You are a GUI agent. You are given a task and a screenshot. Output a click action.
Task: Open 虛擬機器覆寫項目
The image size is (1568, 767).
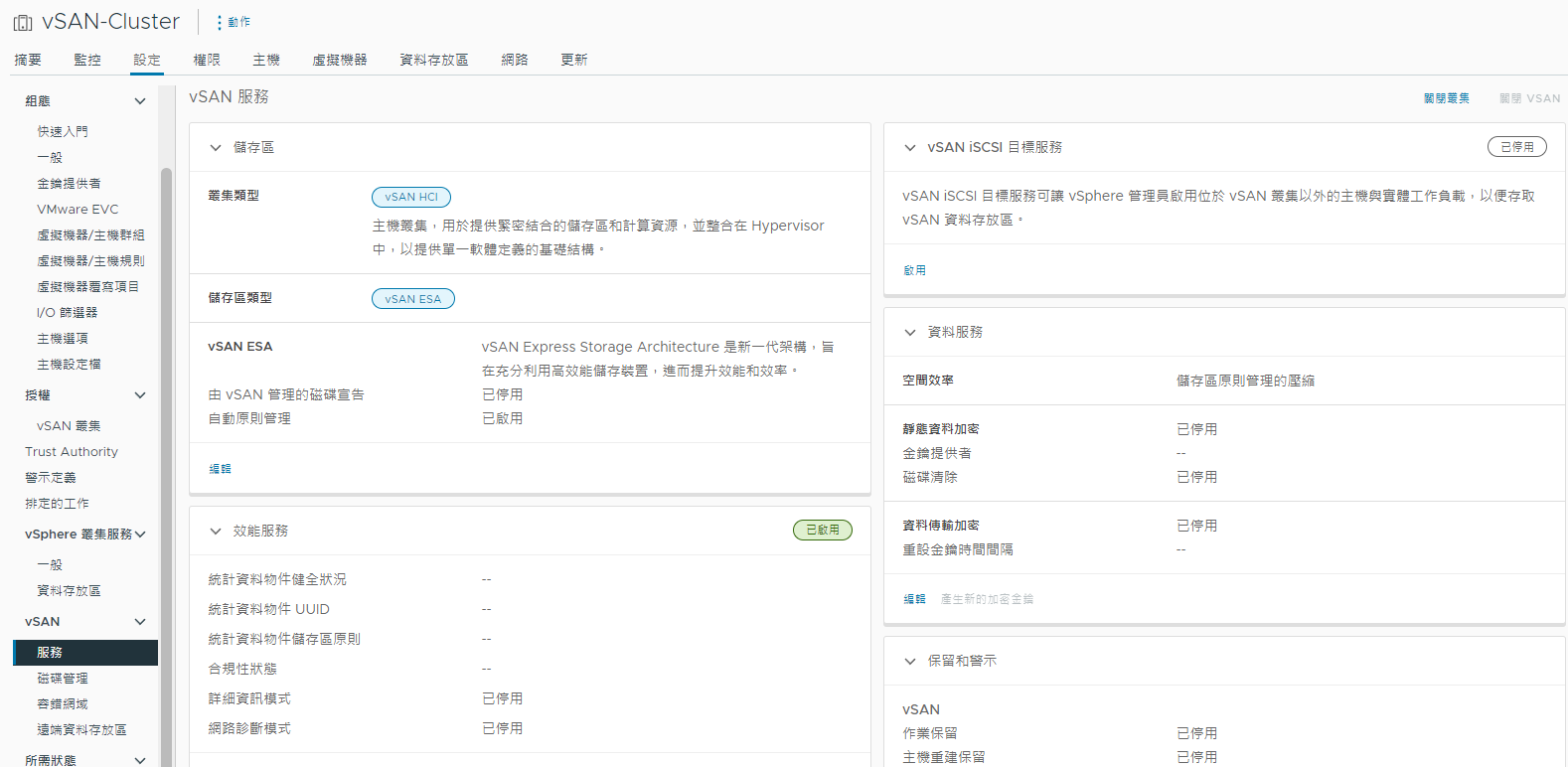[x=87, y=286]
